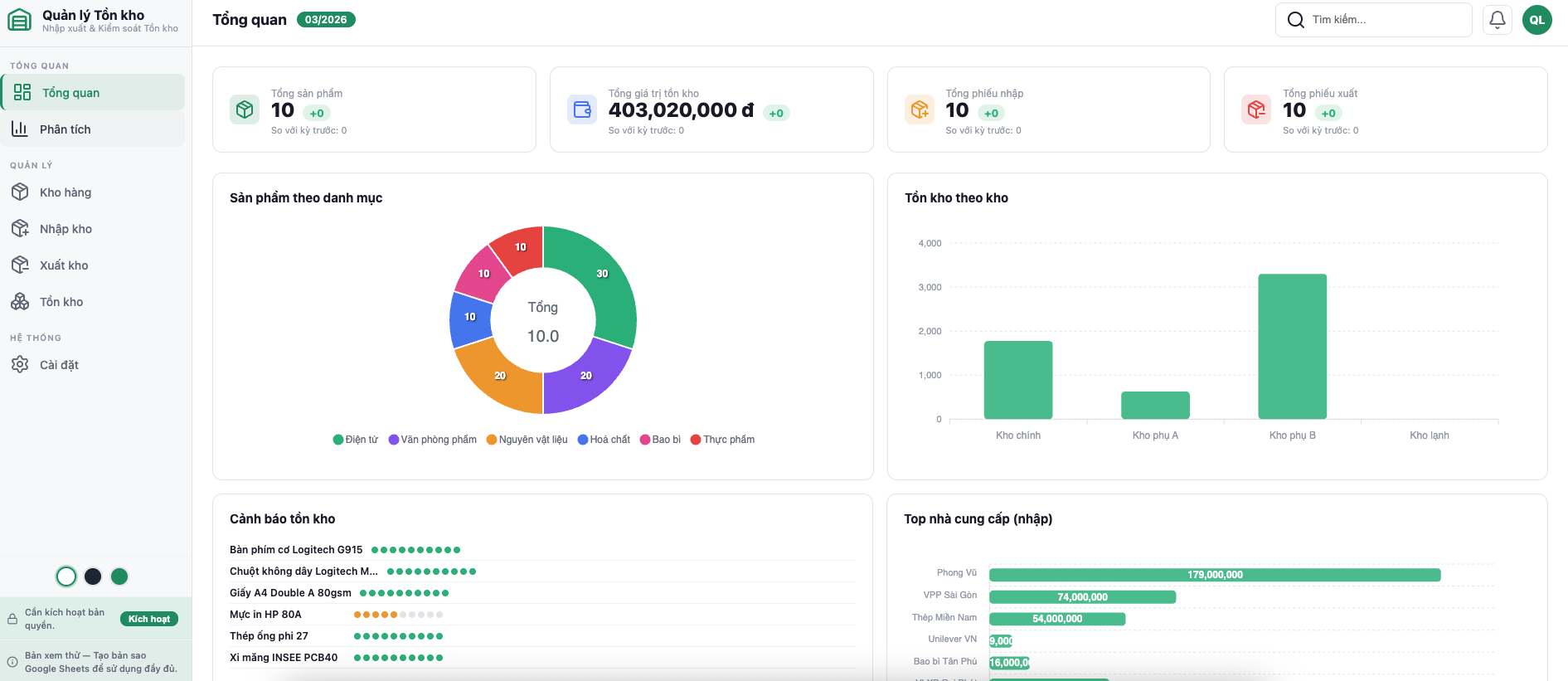Go to Nhập kho page
The width and height of the screenshot is (1568, 681).
click(x=66, y=229)
